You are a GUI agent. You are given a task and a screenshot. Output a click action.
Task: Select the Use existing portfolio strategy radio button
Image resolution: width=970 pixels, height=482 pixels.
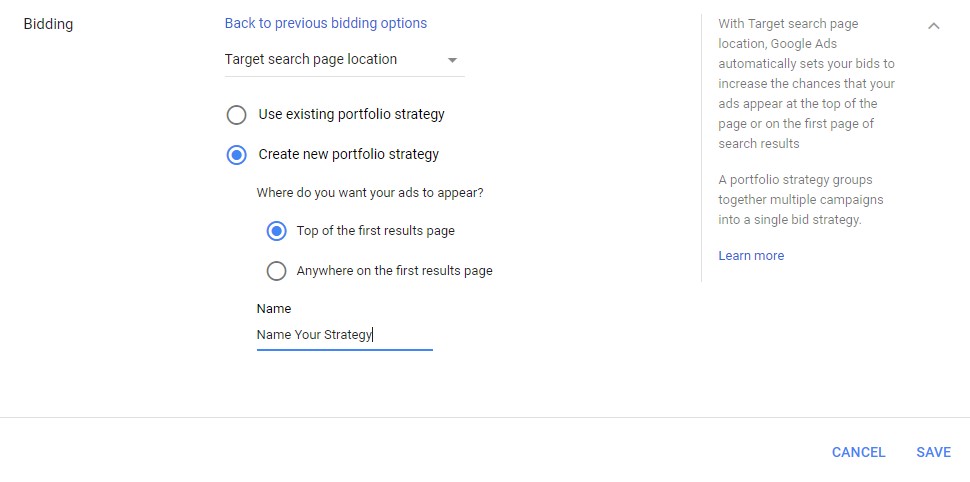[236, 115]
